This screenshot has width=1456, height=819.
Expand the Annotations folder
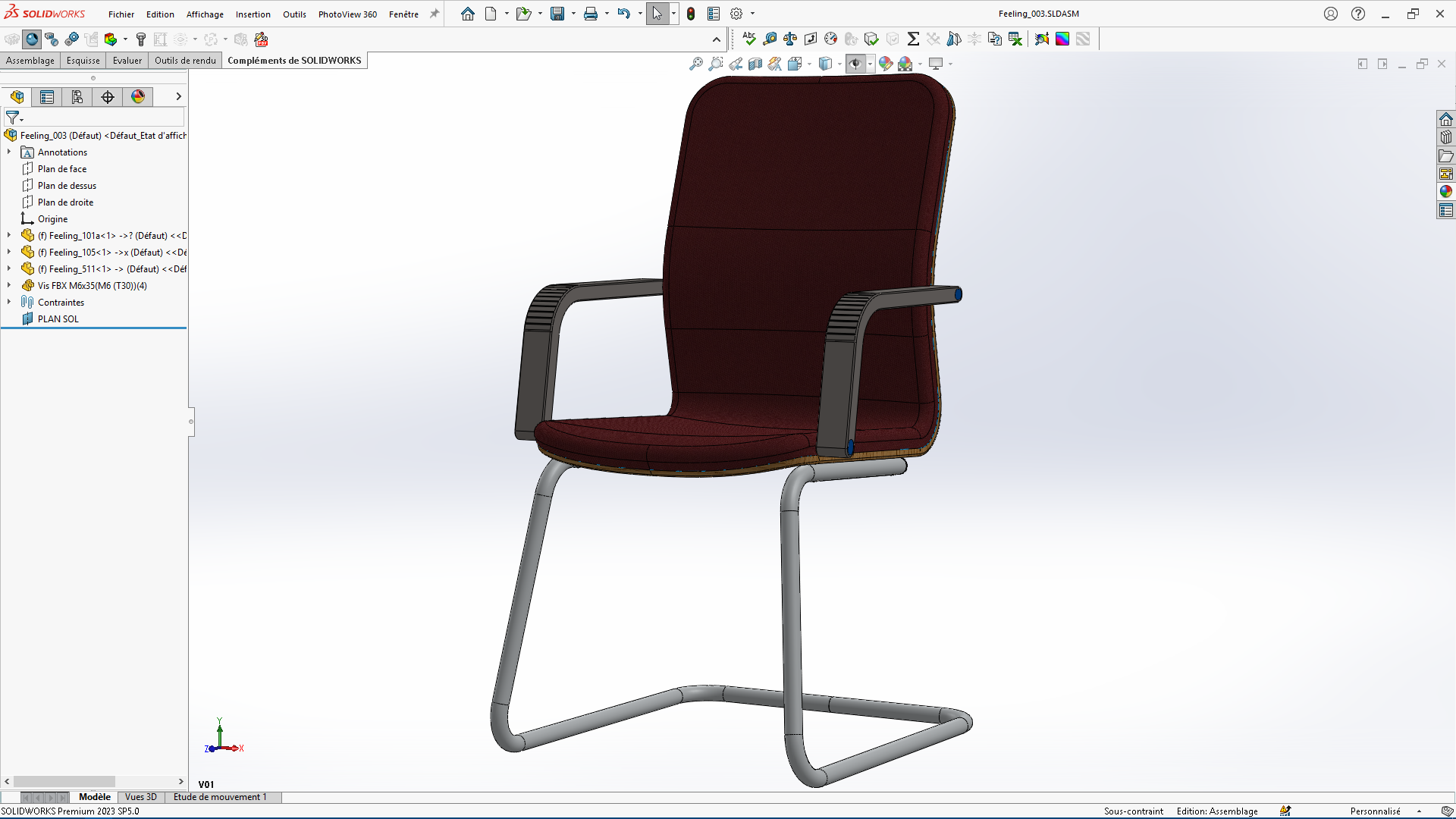(x=9, y=152)
